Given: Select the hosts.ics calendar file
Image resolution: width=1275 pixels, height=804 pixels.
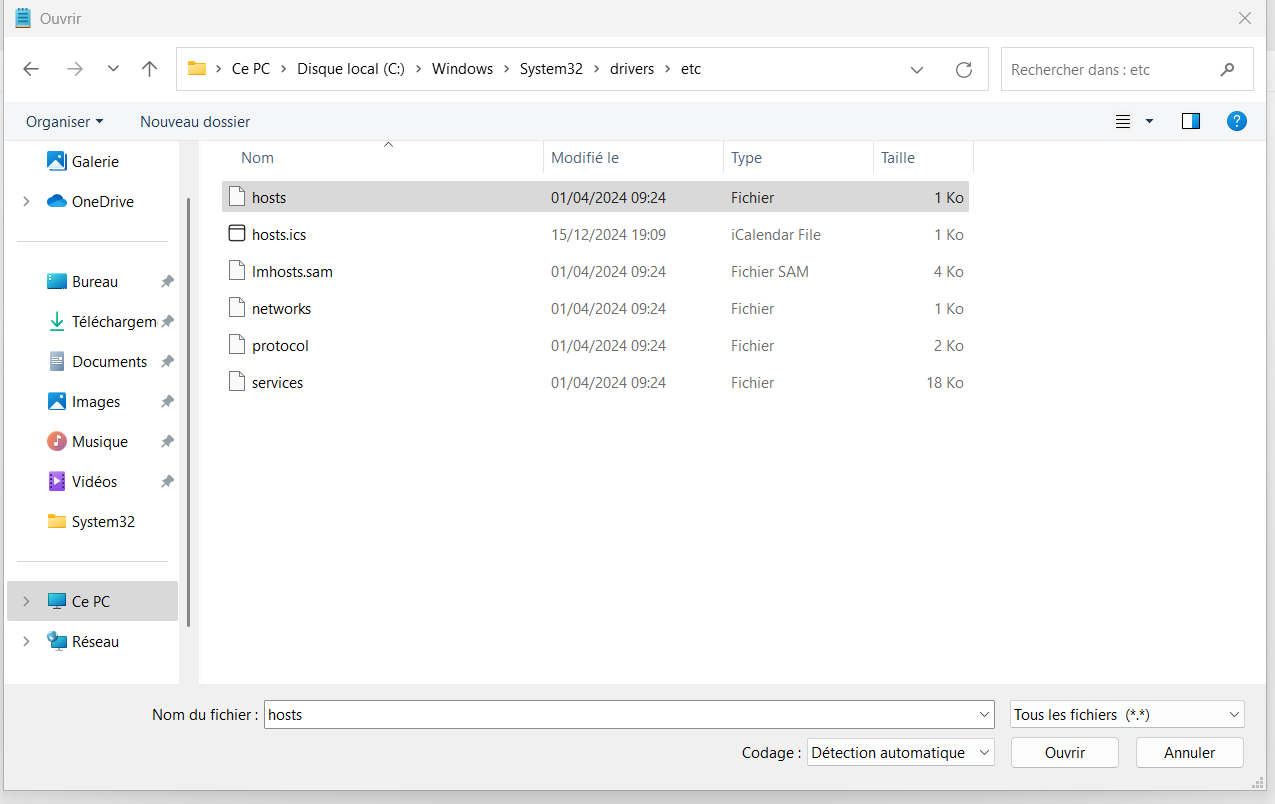Looking at the screenshot, I should coord(279,235).
